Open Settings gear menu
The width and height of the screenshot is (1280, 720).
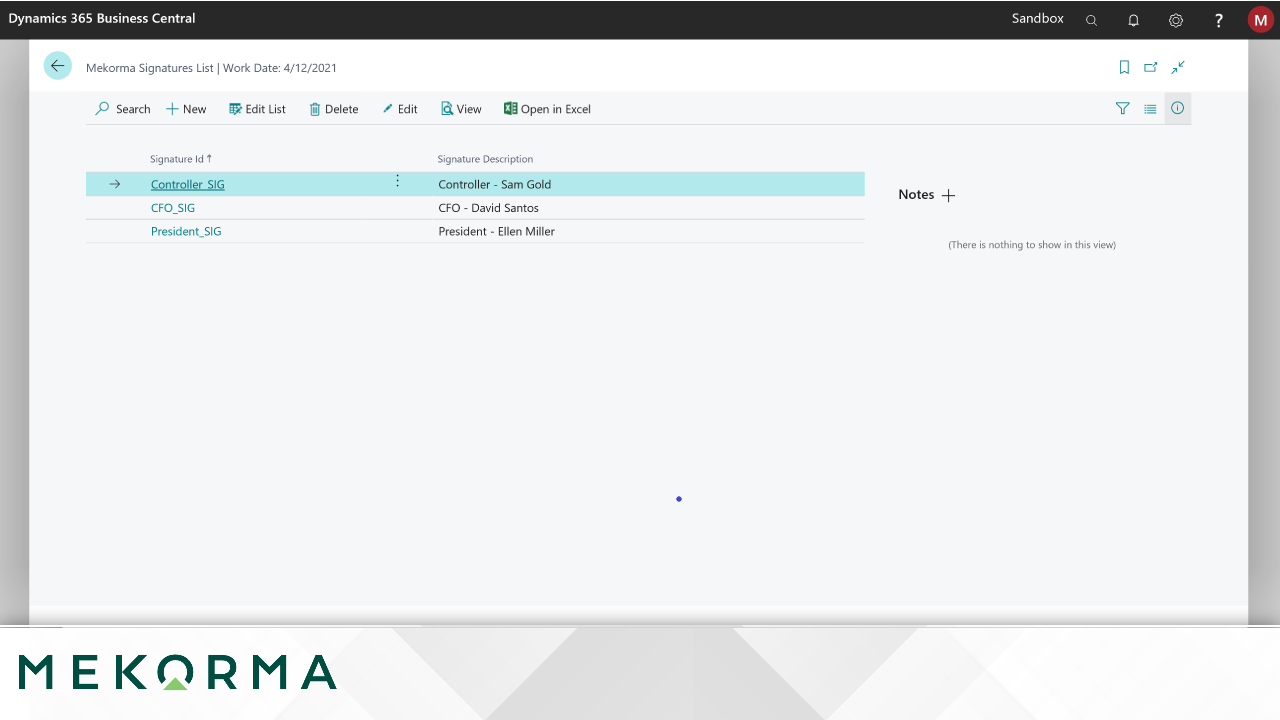(x=1176, y=20)
